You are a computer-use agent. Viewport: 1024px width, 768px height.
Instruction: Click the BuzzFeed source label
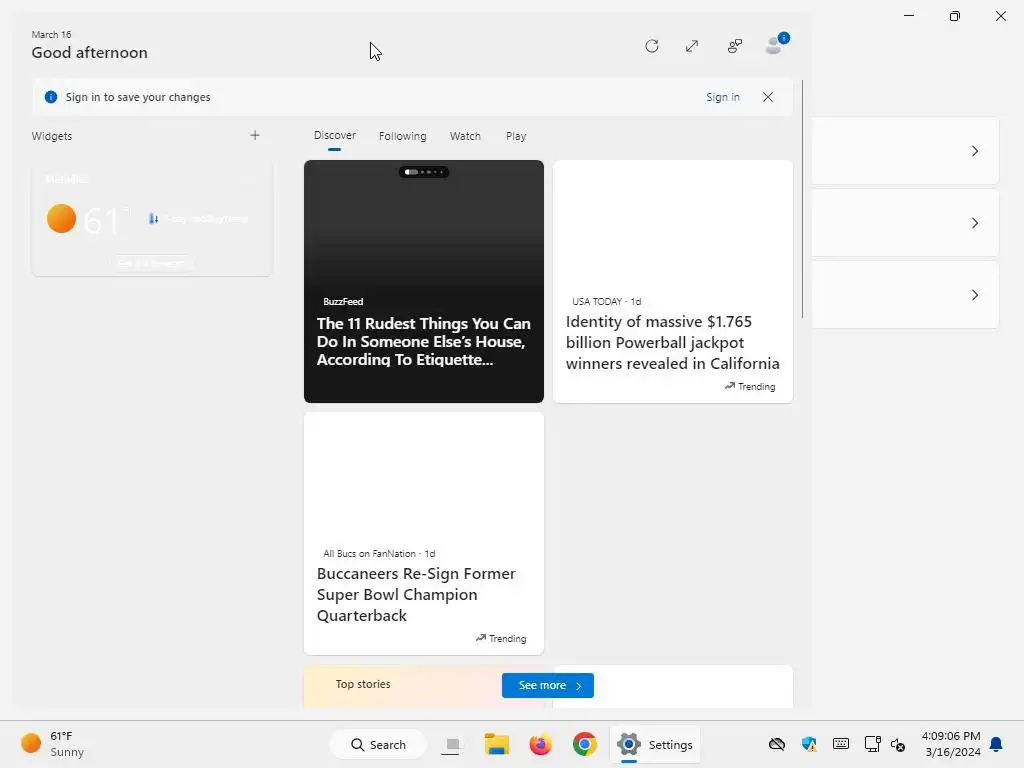point(343,301)
